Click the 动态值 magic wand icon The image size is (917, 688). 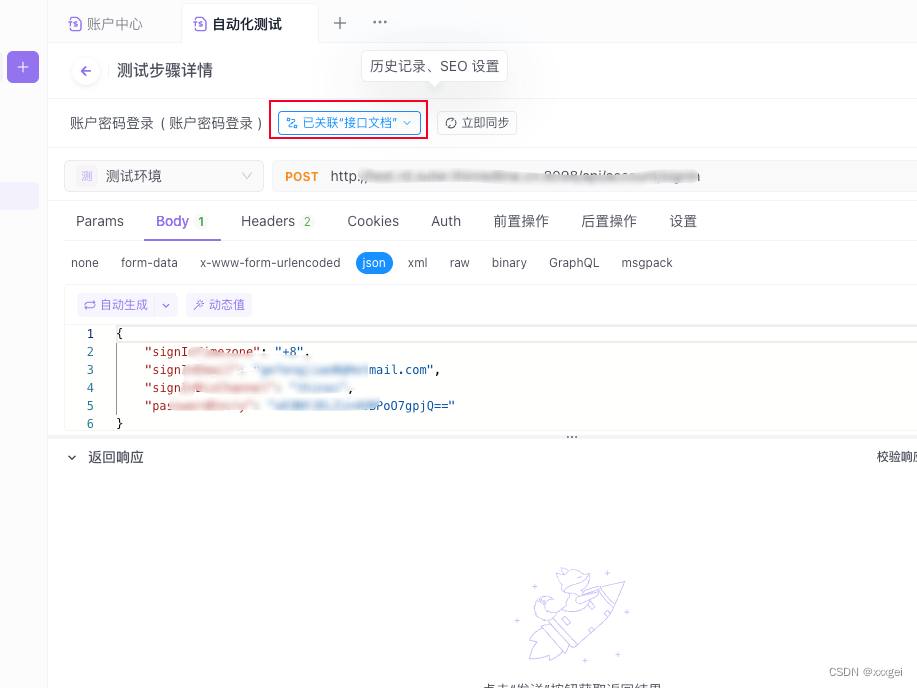(x=199, y=305)
